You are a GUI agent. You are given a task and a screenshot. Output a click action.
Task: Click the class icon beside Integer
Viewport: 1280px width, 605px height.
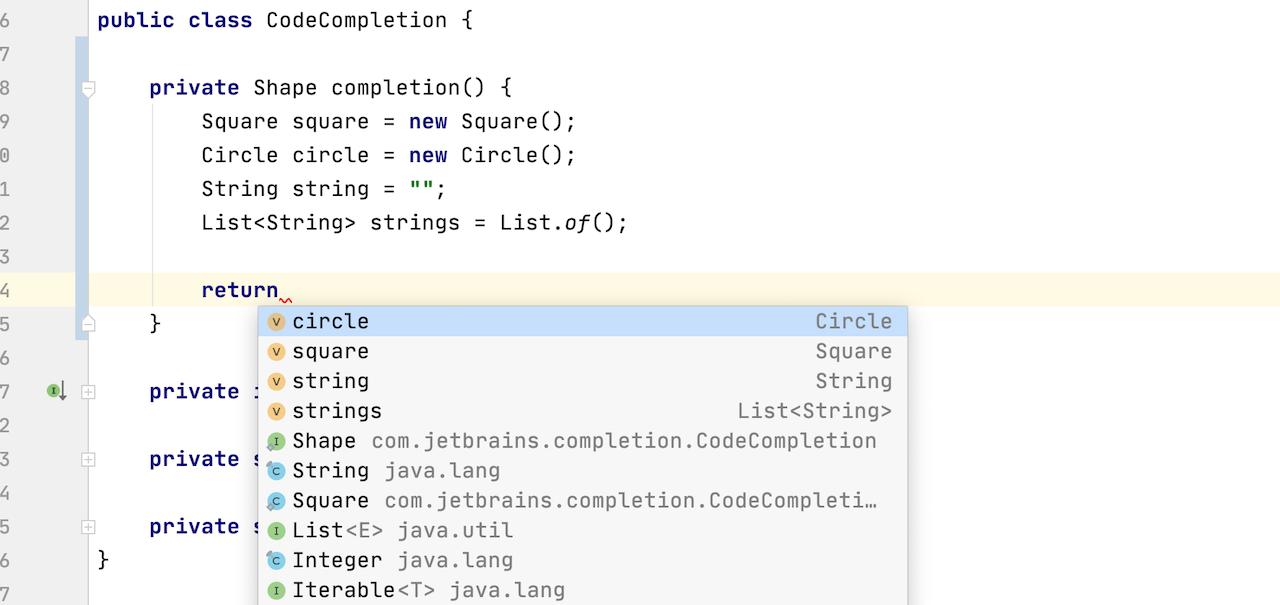coord(276,561)
